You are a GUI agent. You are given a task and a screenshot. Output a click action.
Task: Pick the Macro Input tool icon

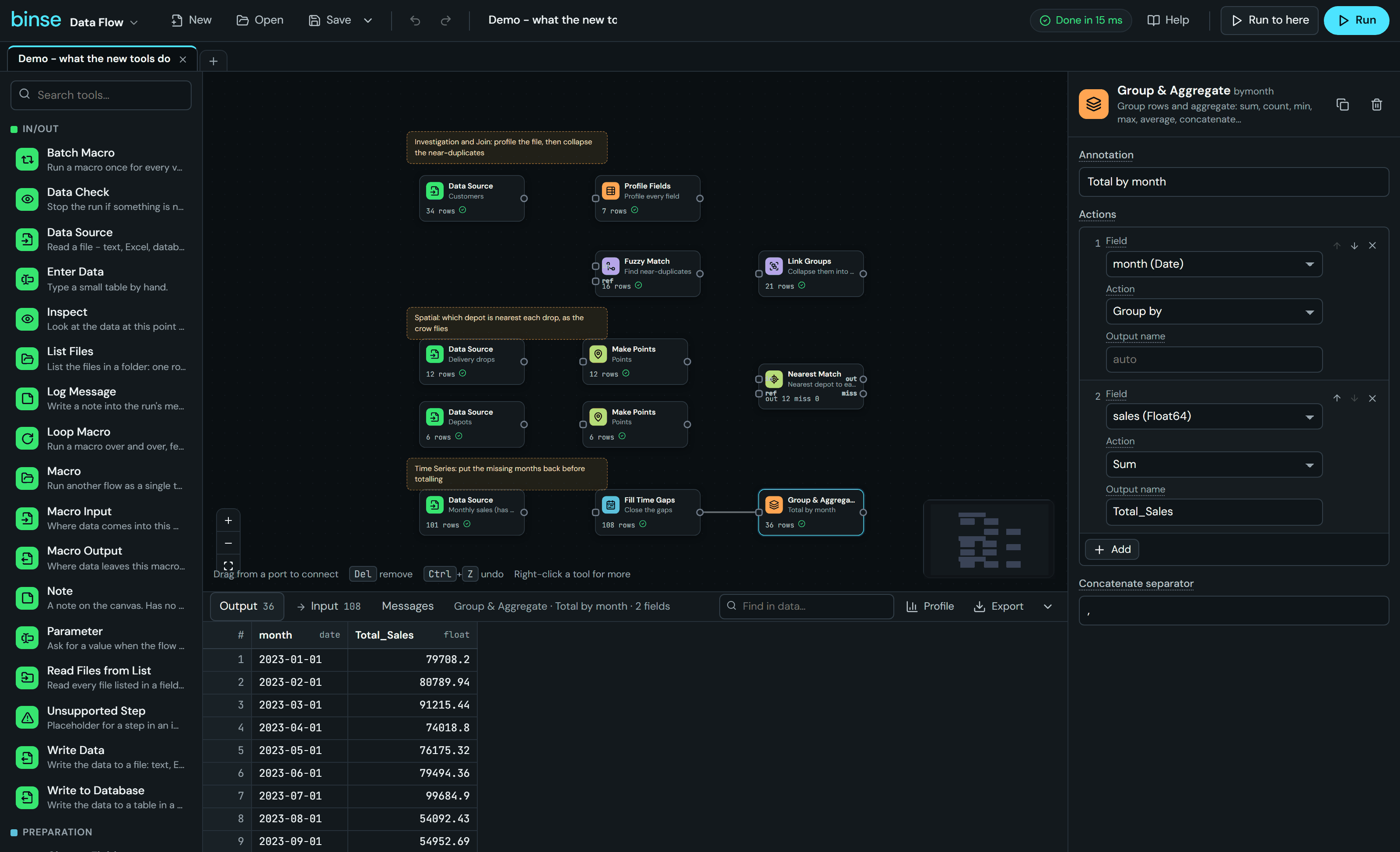pyautogui.click(x=27, y=519)
